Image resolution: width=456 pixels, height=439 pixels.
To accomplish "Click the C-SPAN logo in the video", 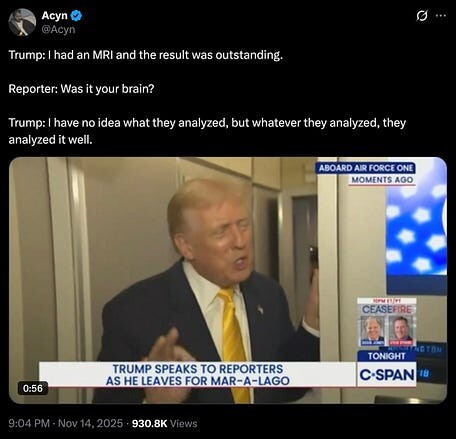I will point(387,375).
